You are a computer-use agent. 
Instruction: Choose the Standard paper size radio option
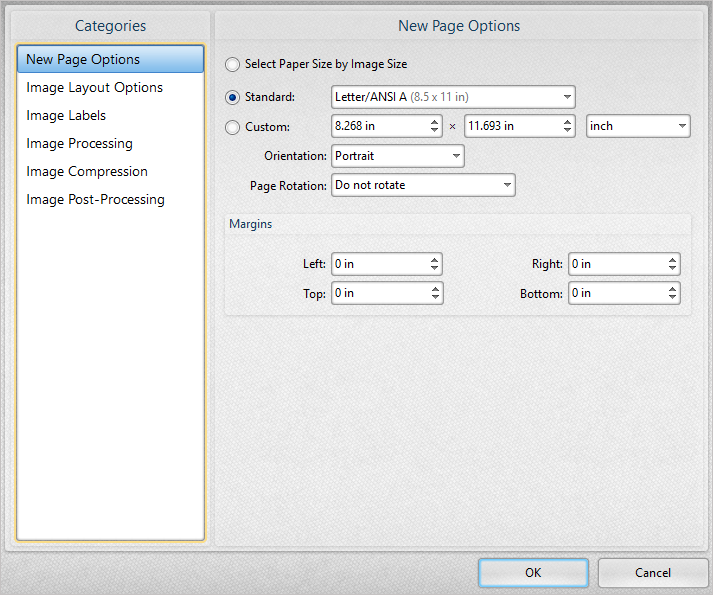pos(233,97)
